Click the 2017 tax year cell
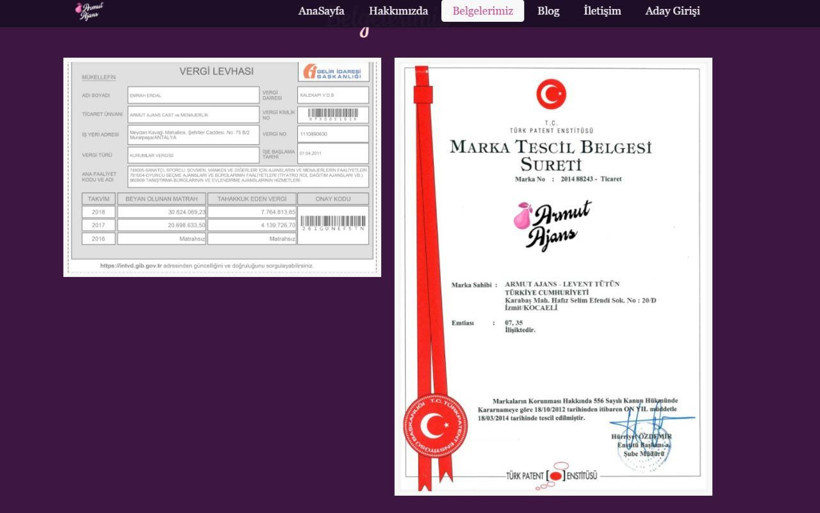The width and height of the screenshot is (820, 513). pyautogui.click(x=98, y=225)
